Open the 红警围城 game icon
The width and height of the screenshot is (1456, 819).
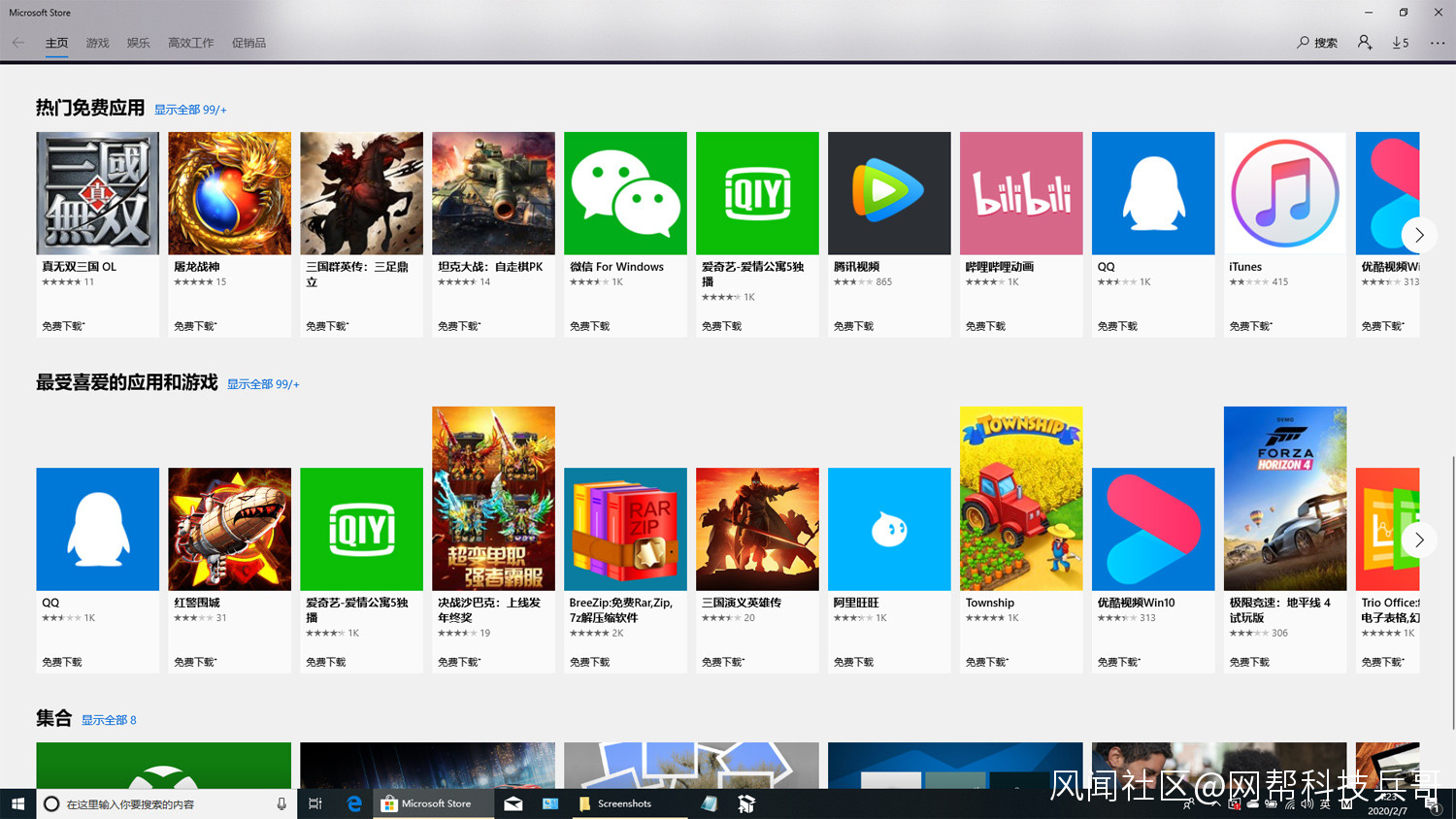pos(229,529)
